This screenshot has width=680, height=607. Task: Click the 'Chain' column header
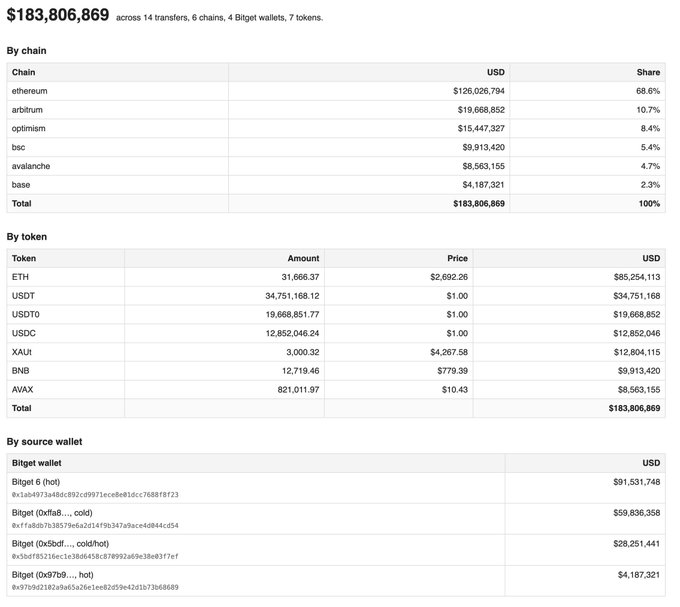click(x=23, y=72)
